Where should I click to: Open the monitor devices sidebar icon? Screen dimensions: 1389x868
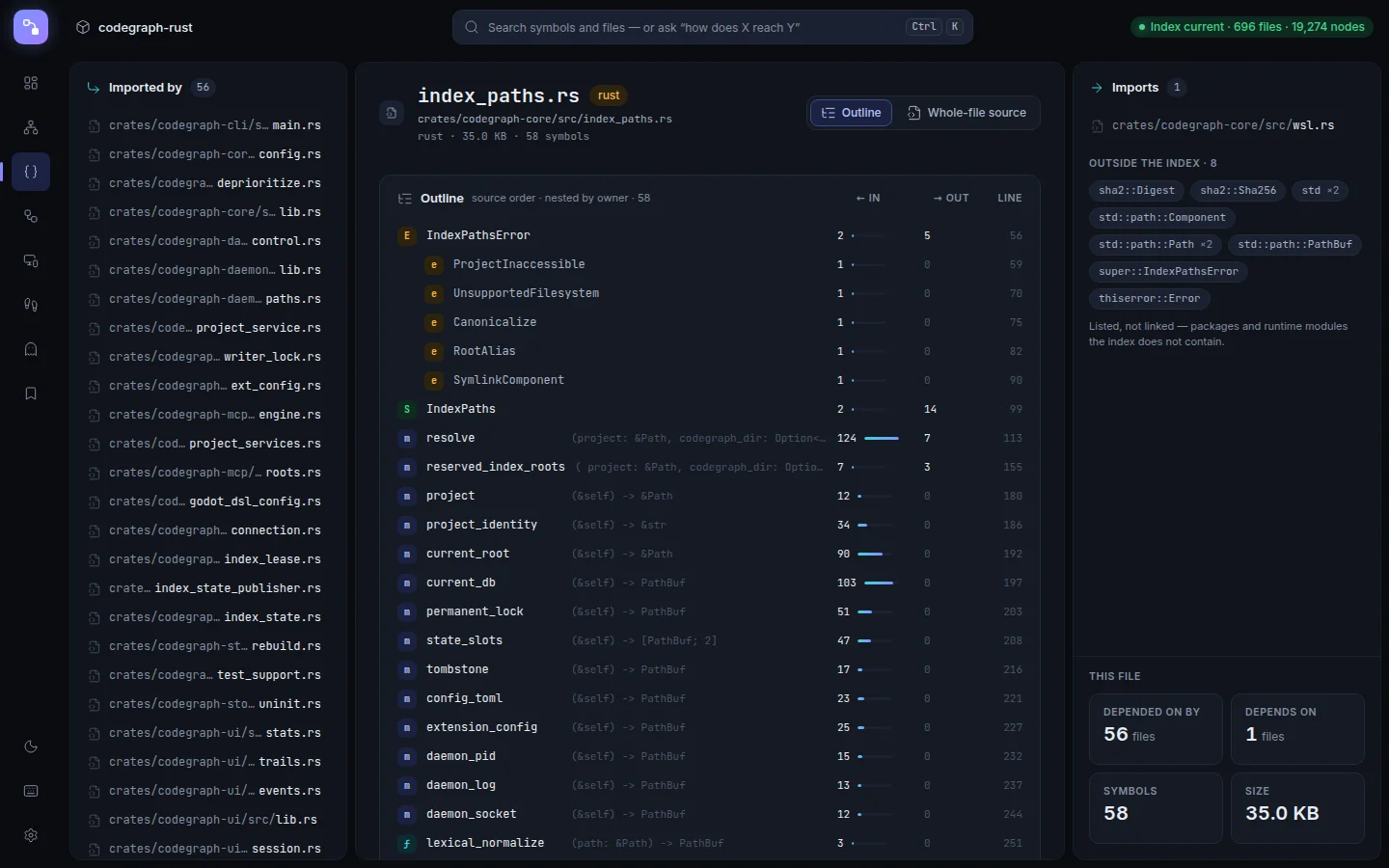click(x=31, y=260)
